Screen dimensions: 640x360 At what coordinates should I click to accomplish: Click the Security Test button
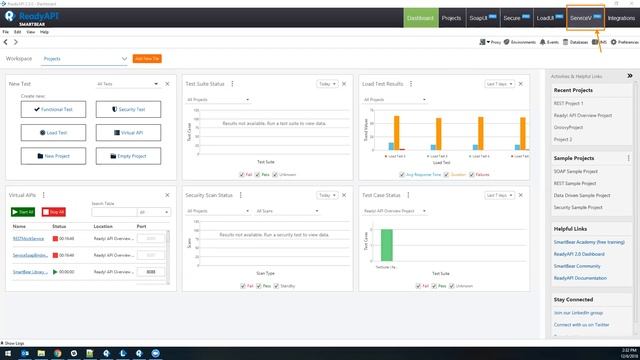coord(129,109)
